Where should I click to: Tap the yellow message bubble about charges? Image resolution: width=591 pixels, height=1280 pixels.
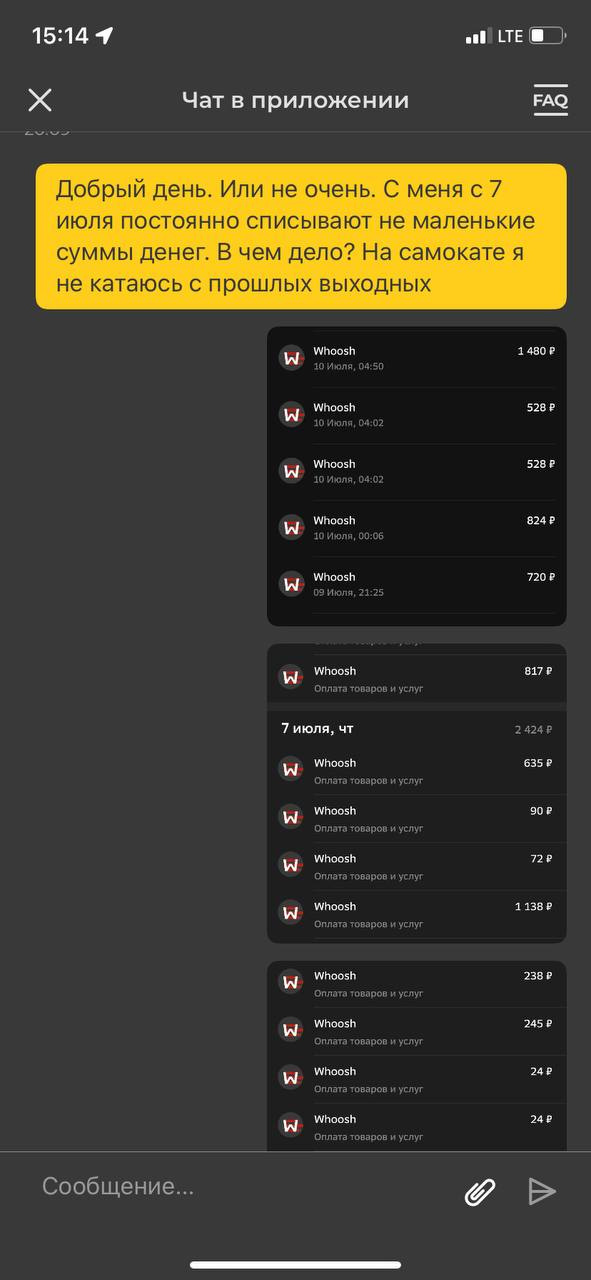pyautogui.click(x=301, y=237)
